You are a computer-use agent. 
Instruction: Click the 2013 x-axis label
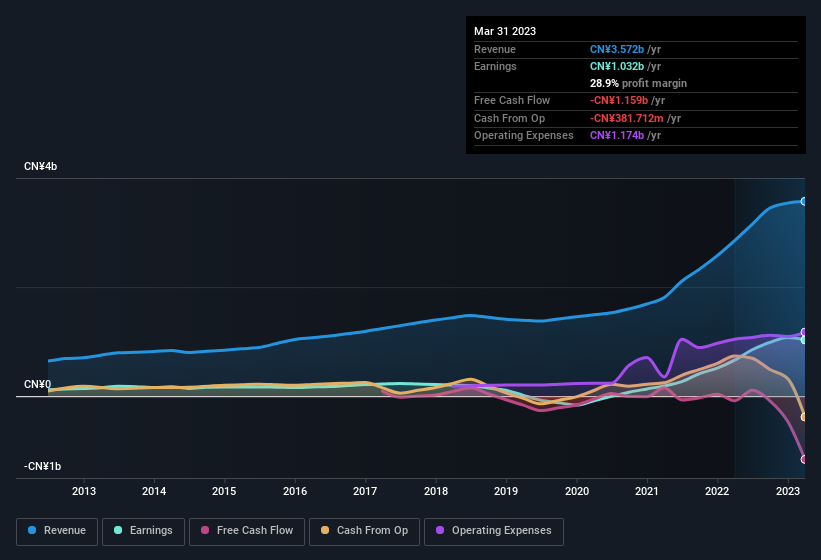pyautogui.click(x=84, y=491)
